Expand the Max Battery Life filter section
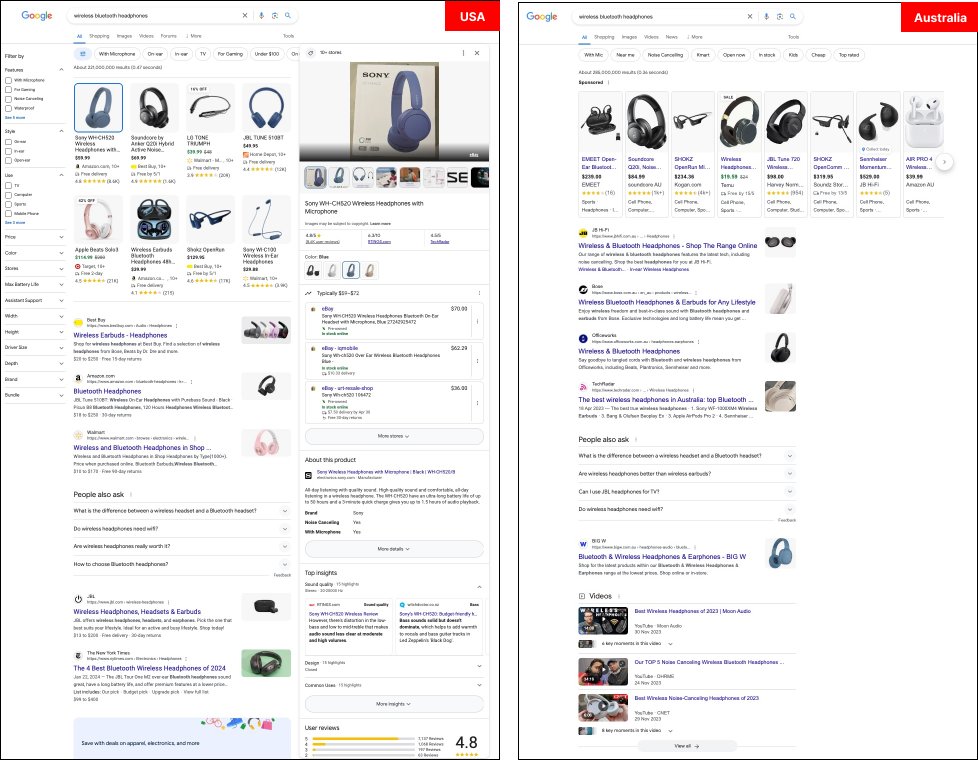Image resolution: width=978 pixels, height=760 pixels. [x=61, y=285]
